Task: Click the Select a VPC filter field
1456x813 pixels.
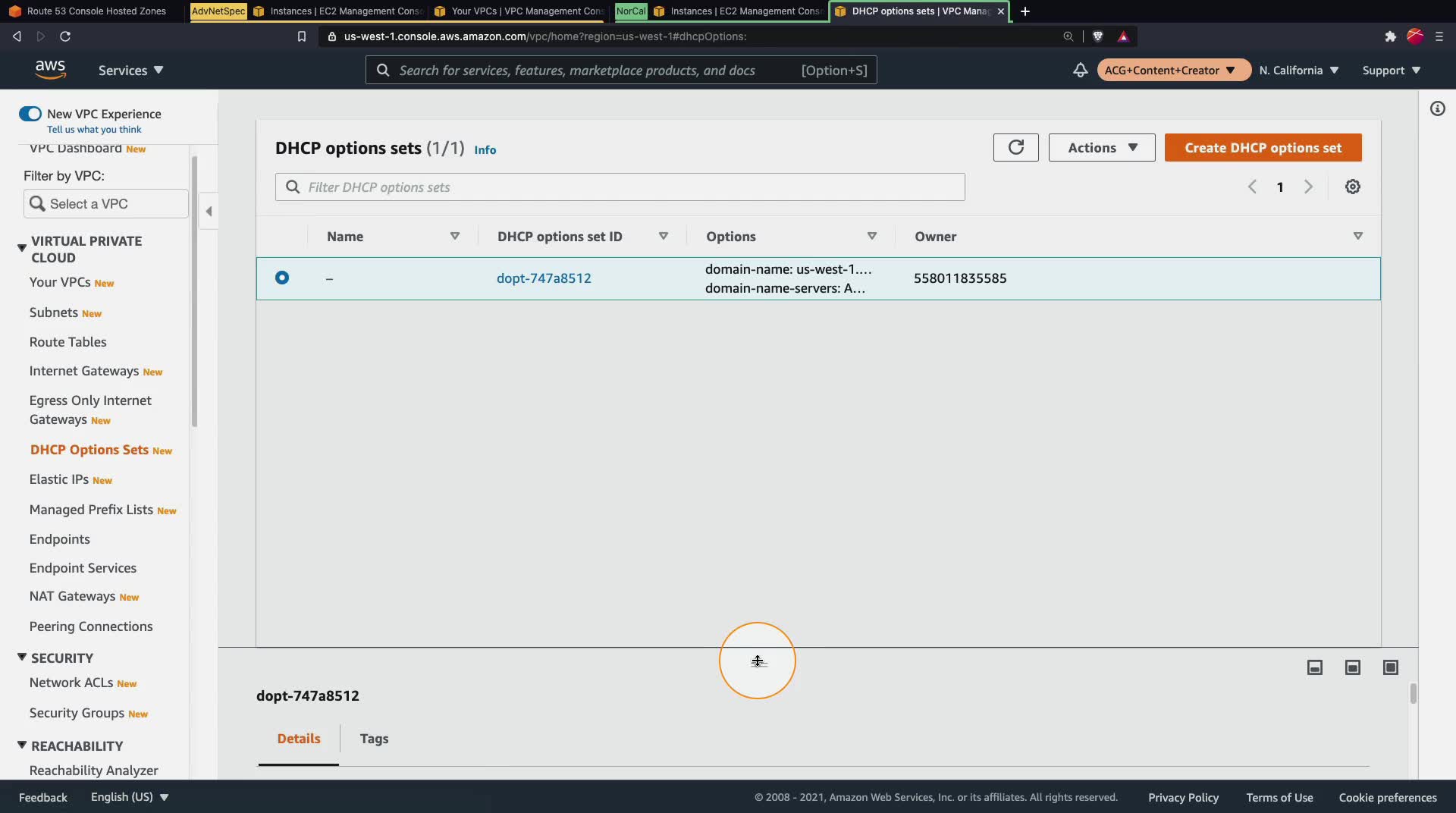Action: [105, 204]
